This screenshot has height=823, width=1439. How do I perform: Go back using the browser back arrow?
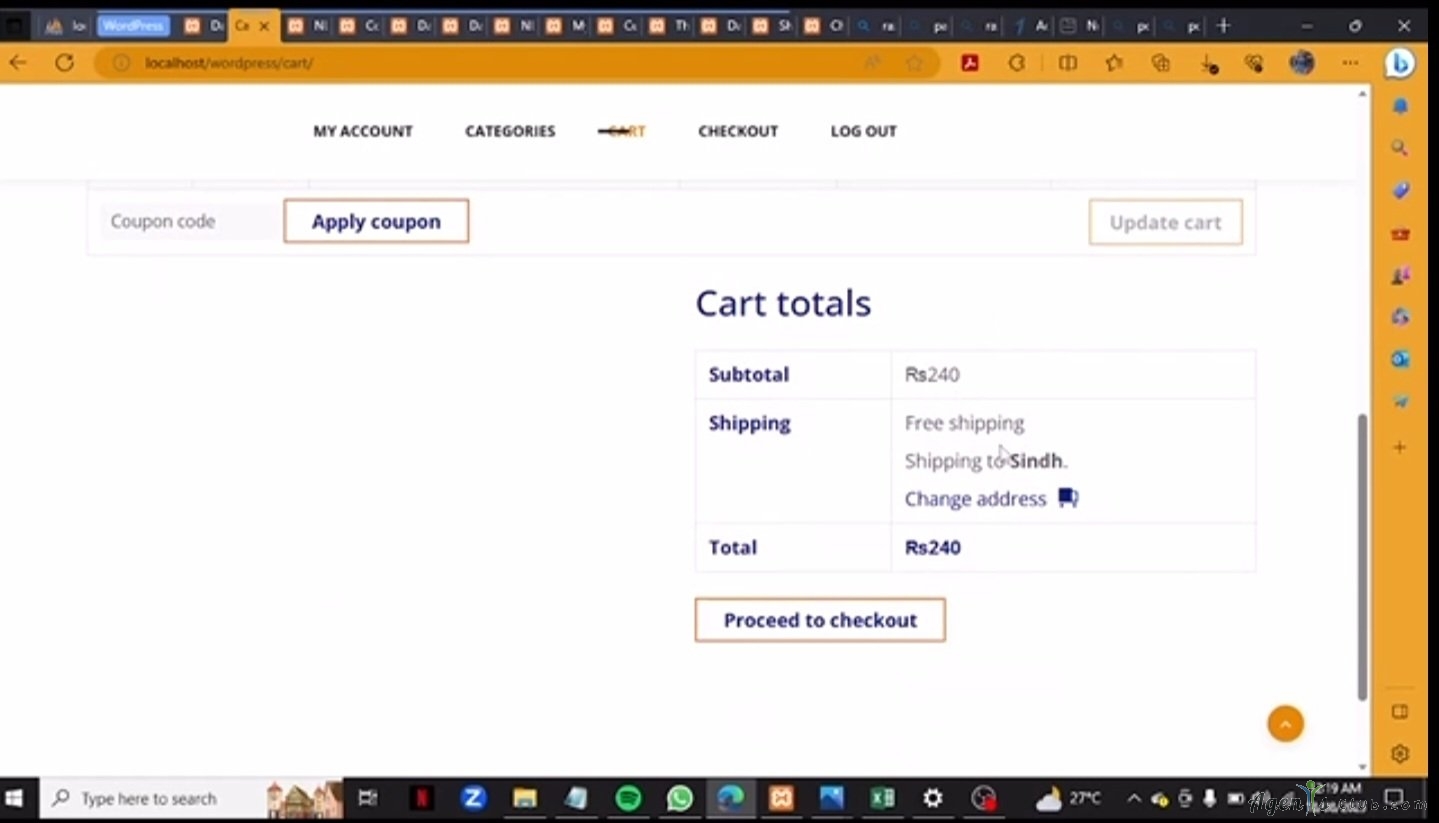17,63
